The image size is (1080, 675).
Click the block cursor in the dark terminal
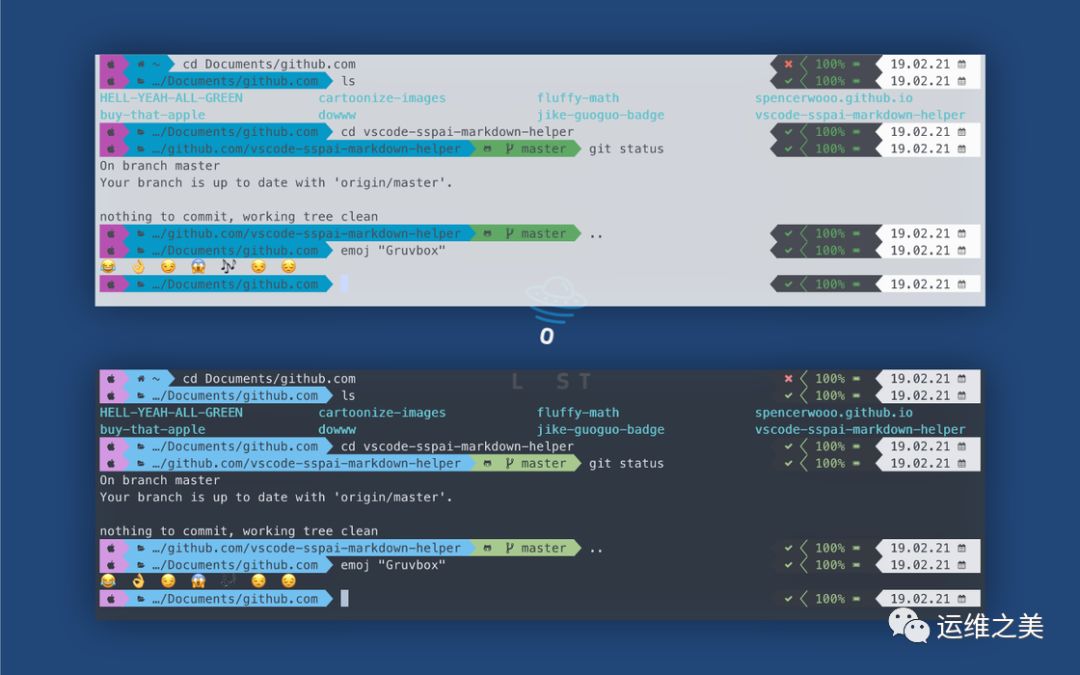click(344, 599)
